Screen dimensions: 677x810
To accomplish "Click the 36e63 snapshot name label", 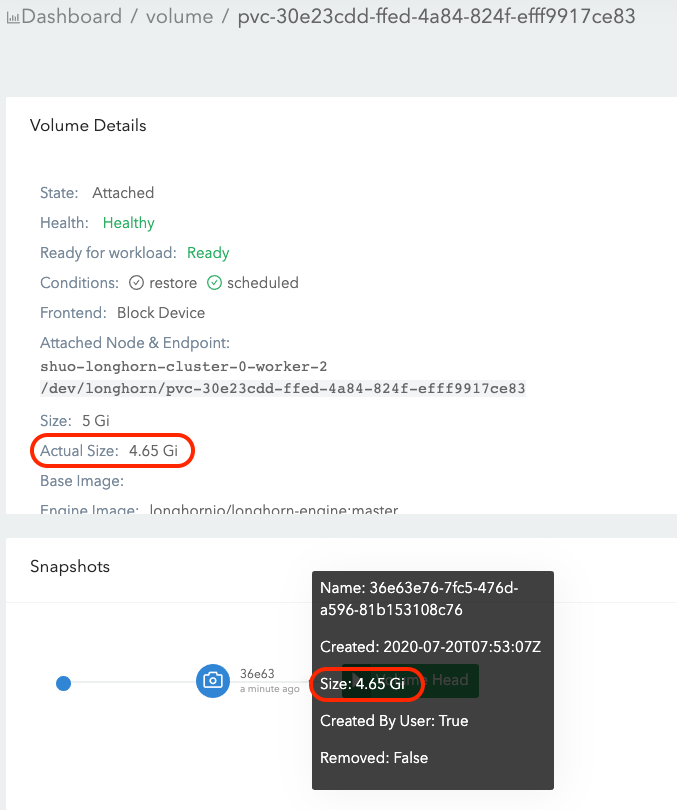I will point(257,674).
